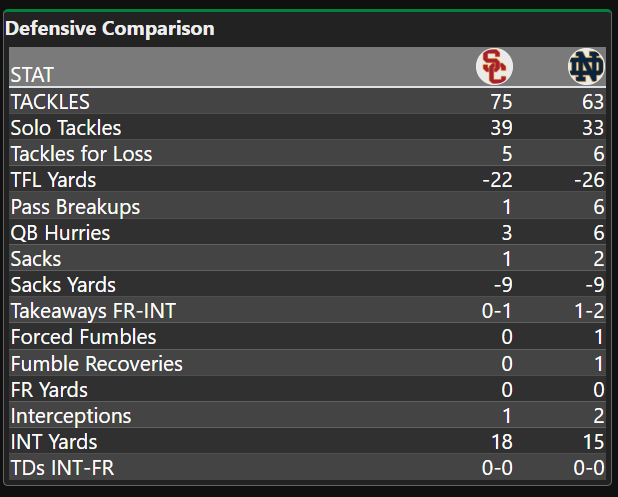Select the STAT column header

point(32,75)
